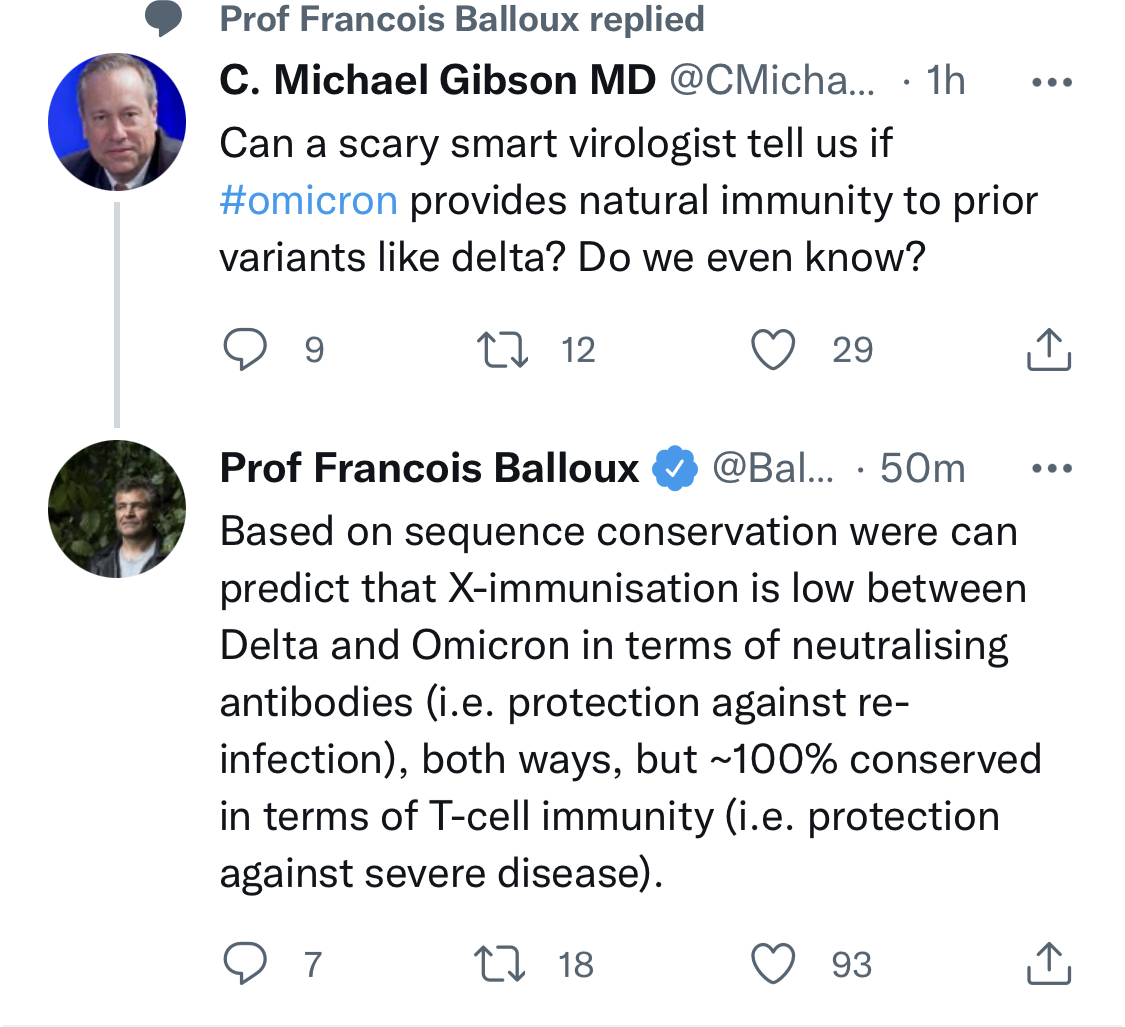Viewport: 1125px width, 1027px height.
Task: Click the C. Michael Gibson MD name
Action: [x=437, y=82]
